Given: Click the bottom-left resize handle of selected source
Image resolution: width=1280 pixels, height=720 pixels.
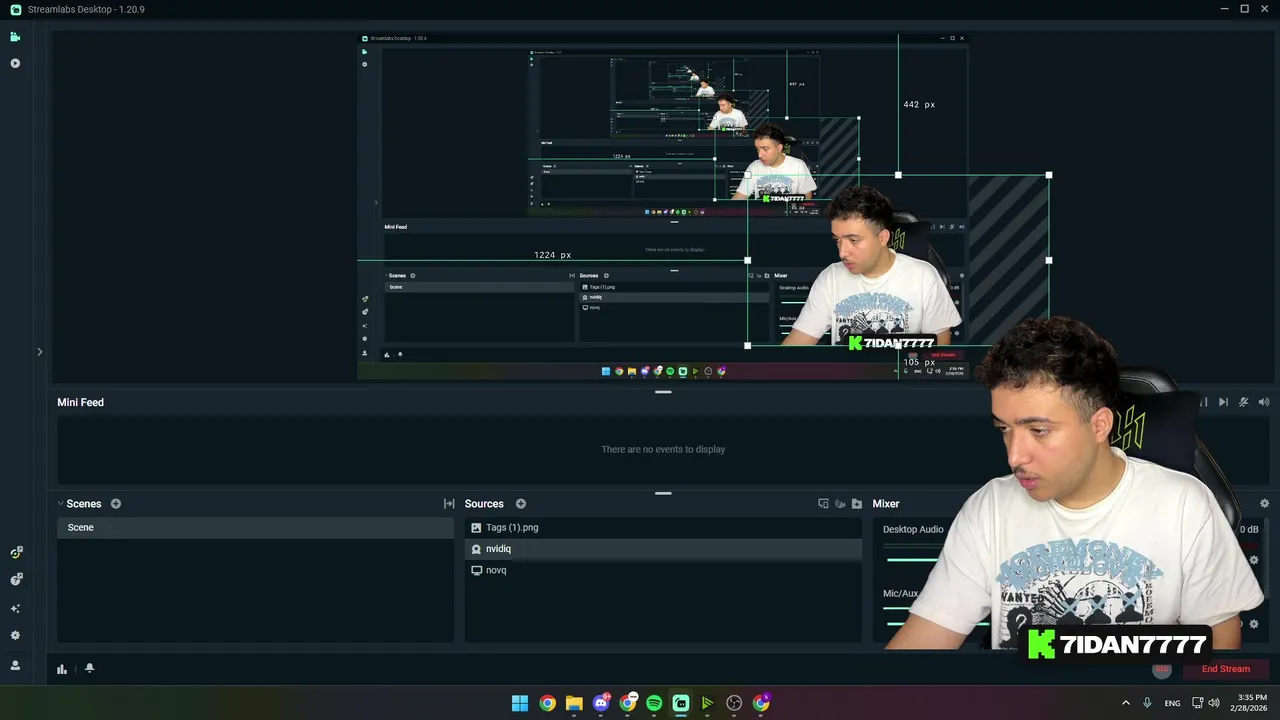Looking at the screenshot, I should [x=748, y=346].
